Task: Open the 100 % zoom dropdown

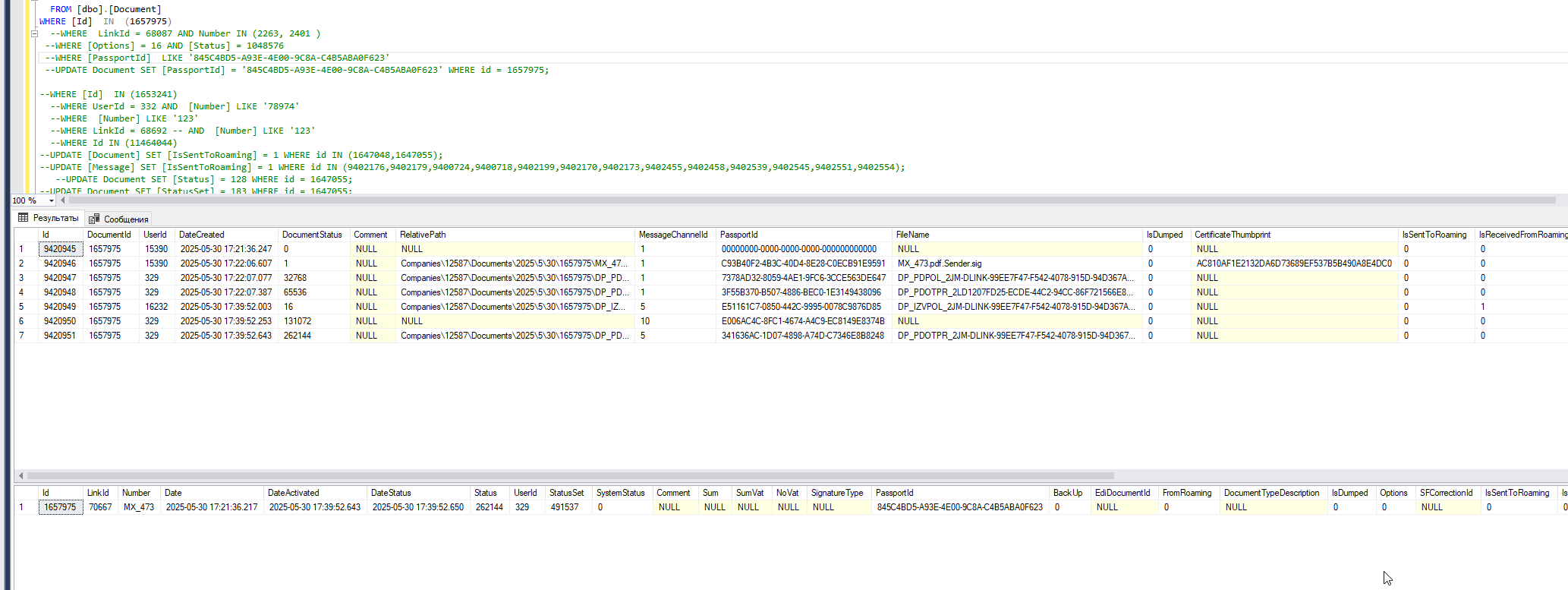Action: (51, 200)
